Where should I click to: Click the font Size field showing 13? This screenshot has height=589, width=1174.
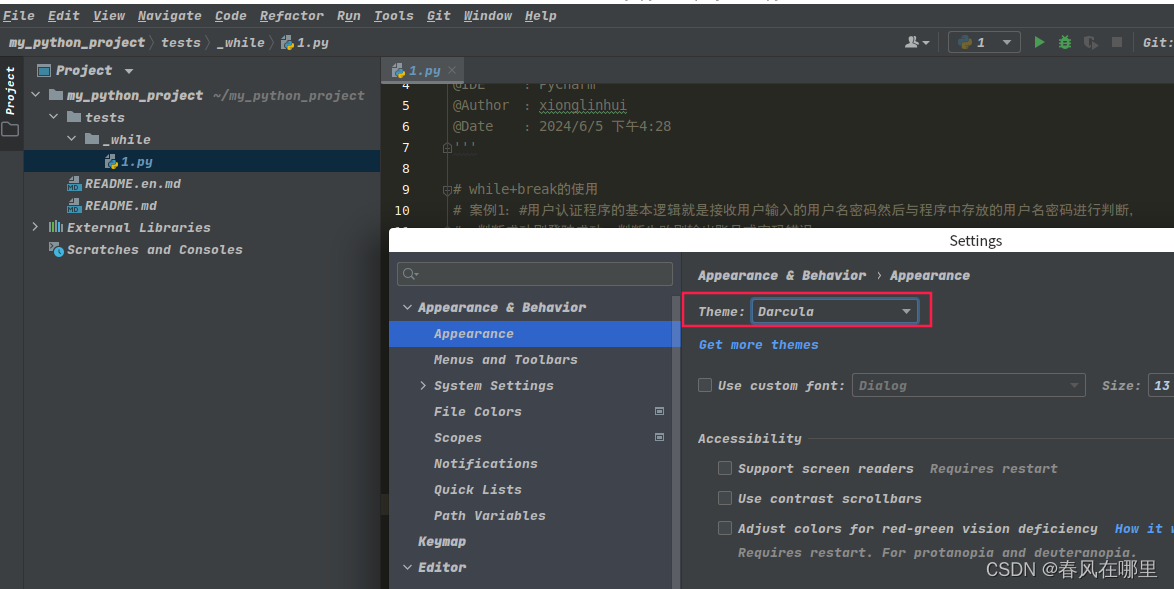pyautogui.click(x=1161, y=385)
